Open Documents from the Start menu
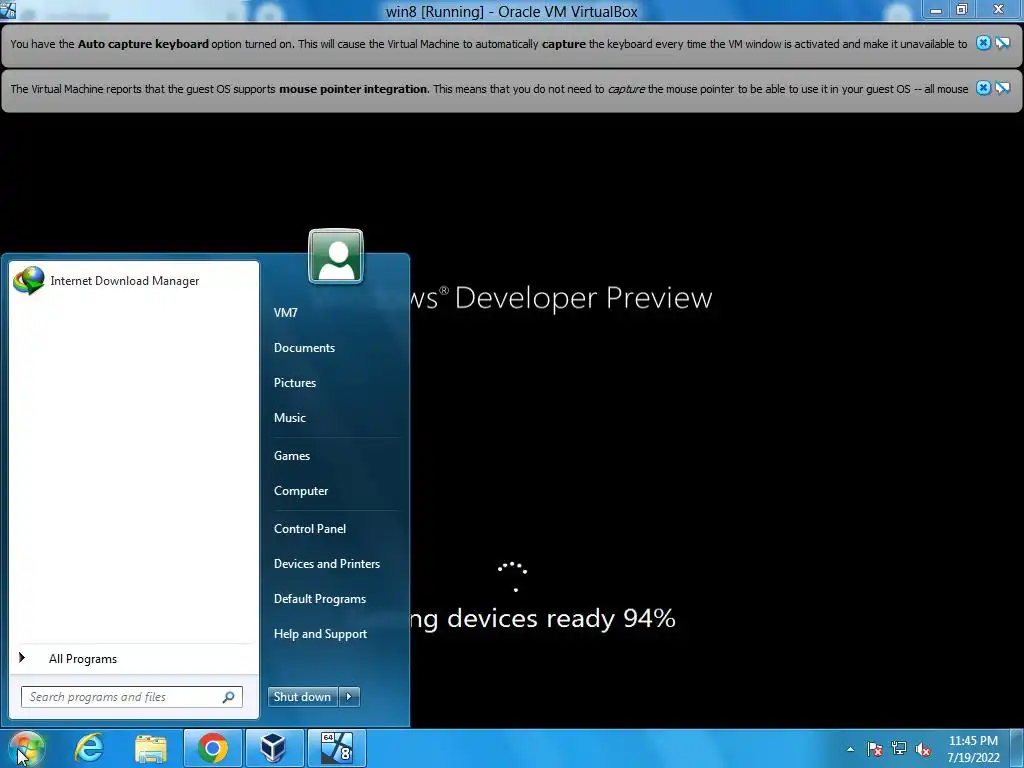The image size is (1024, 768). click(x=304, y=348)
